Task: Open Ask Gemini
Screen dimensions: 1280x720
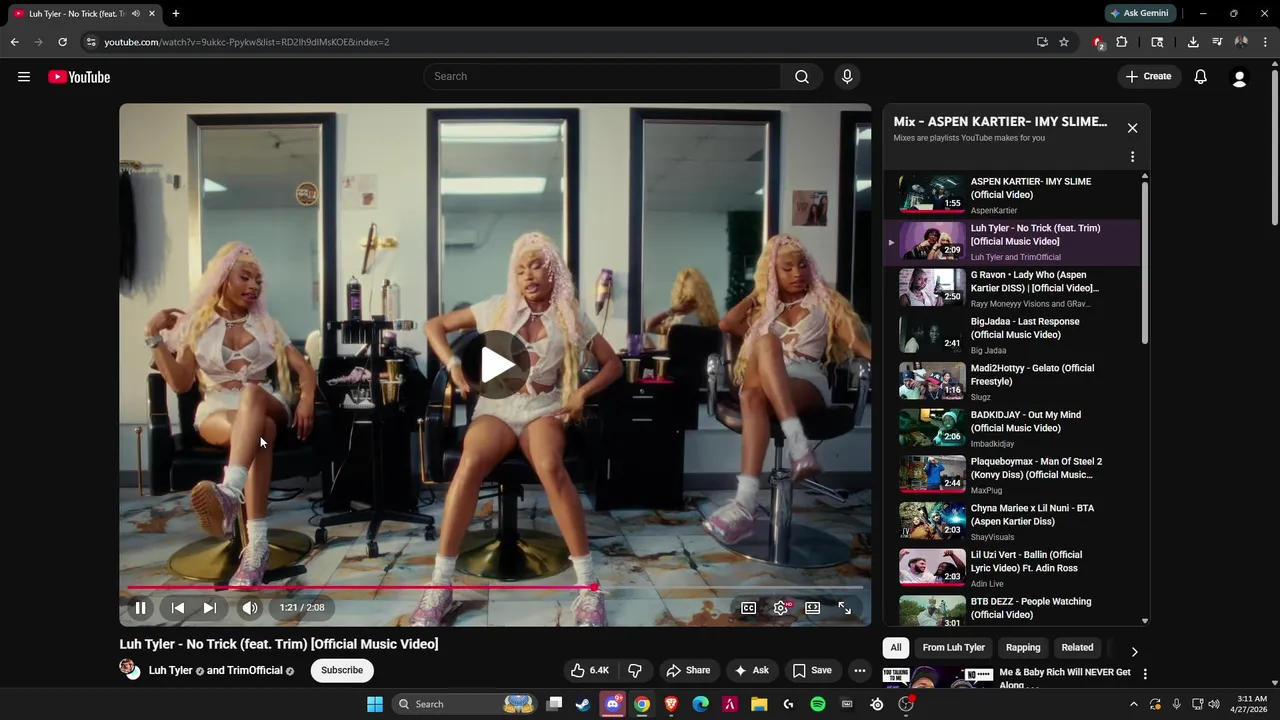Action: pyautogui.click(x=1139, y=13)
